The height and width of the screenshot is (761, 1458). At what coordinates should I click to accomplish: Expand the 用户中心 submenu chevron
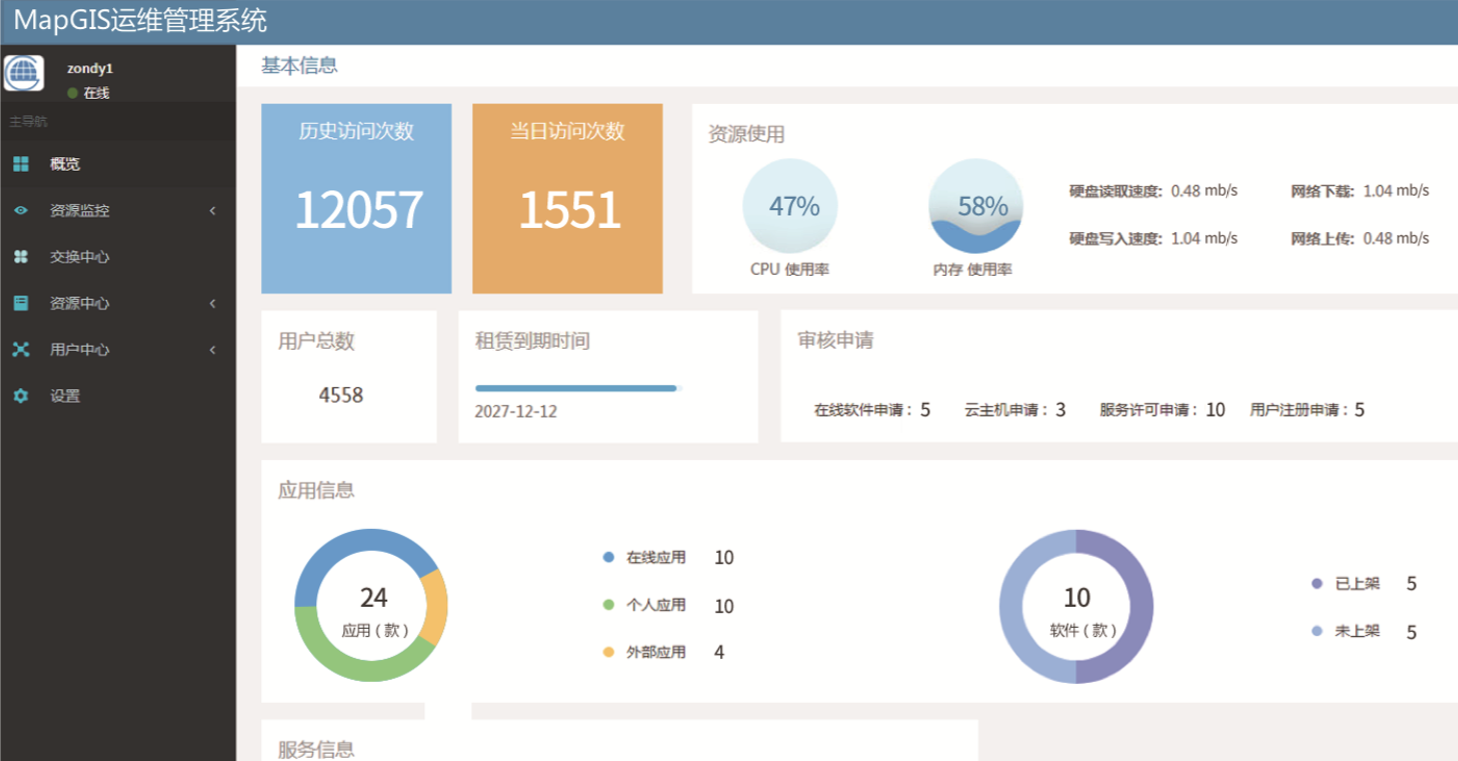coord(213,350)
